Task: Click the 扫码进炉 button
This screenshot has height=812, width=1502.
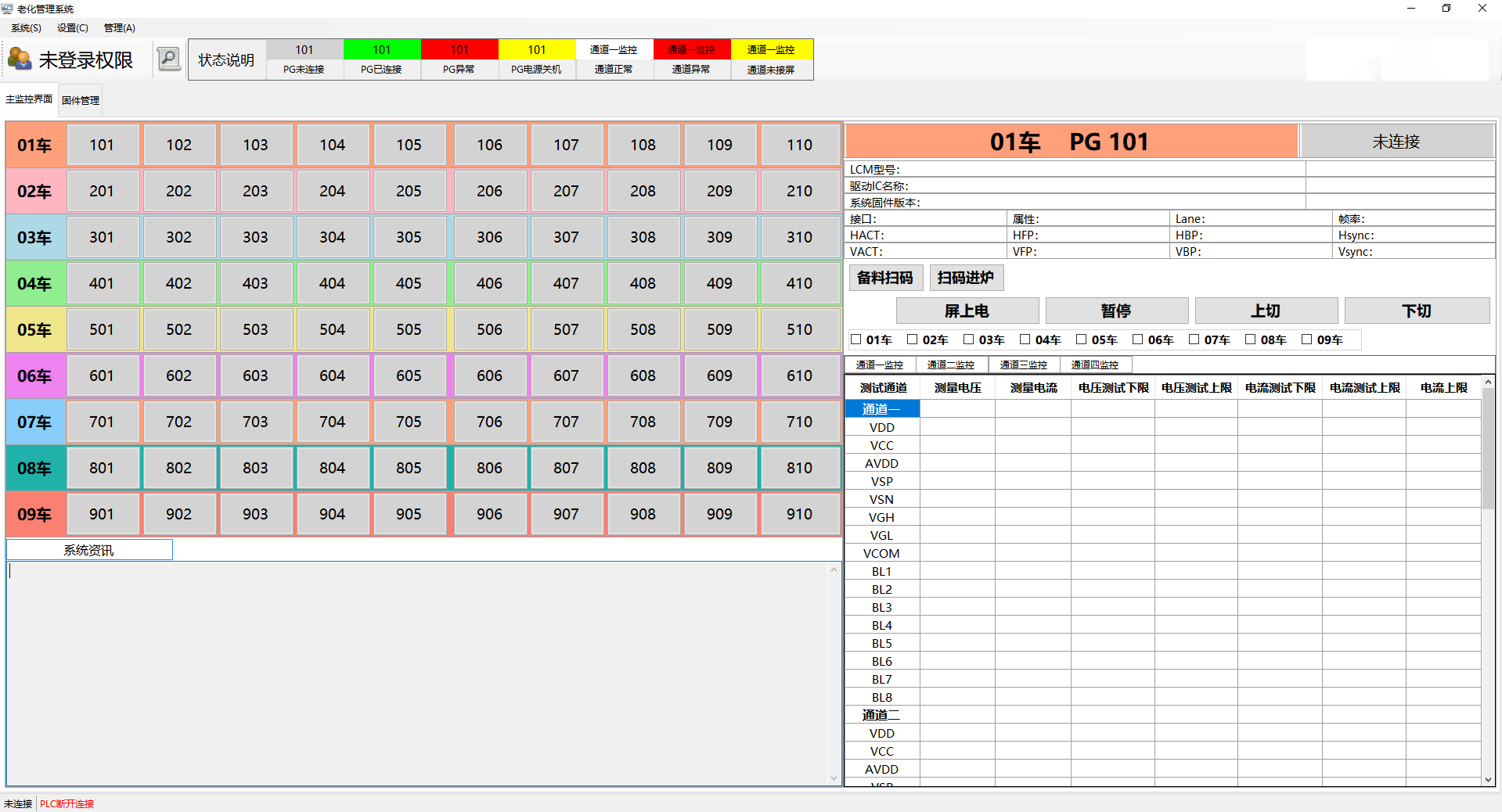Action: (966, 278)
